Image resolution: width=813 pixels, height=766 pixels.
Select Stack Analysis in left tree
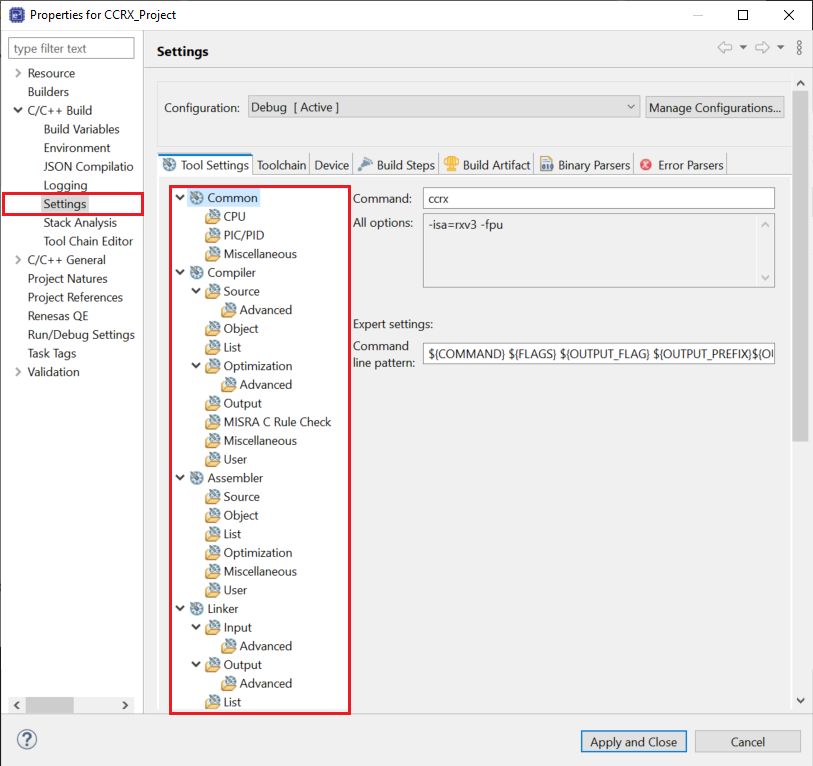tap(80, 222)
